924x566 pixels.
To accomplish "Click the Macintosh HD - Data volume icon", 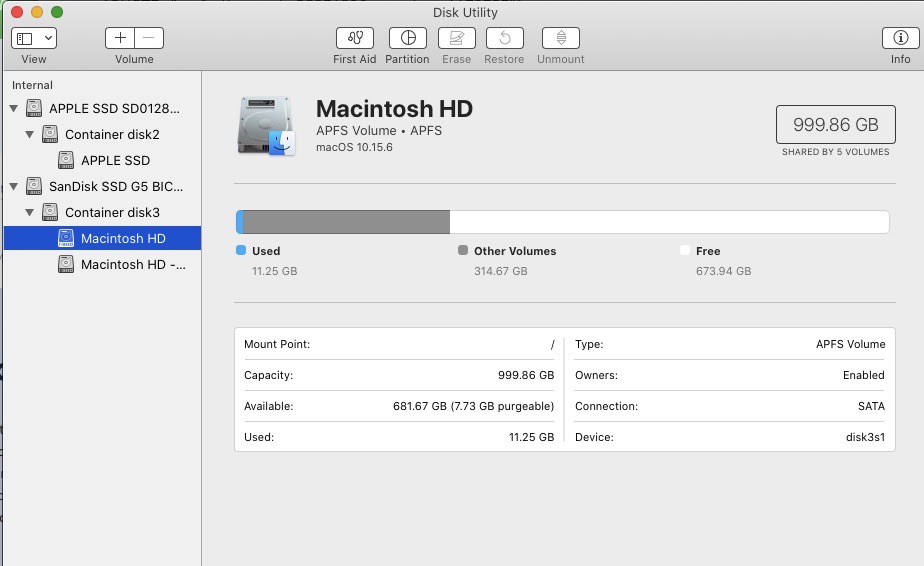I will point(66,264).
